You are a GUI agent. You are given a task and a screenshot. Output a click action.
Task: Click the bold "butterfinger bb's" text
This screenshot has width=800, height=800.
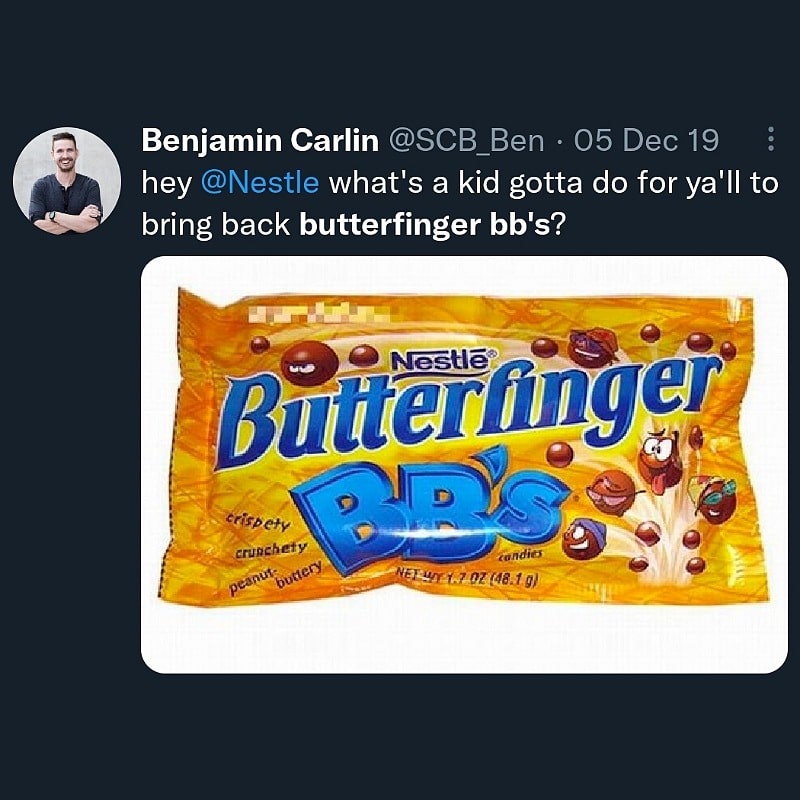coord(423,226)
